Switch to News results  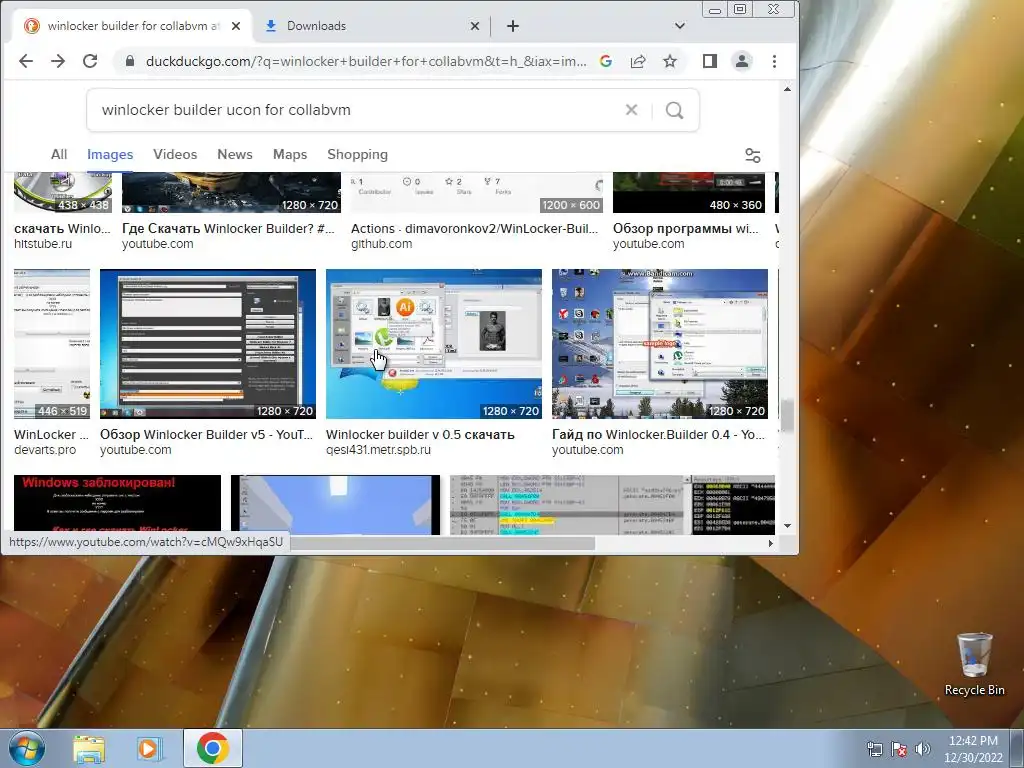[234, 155]
